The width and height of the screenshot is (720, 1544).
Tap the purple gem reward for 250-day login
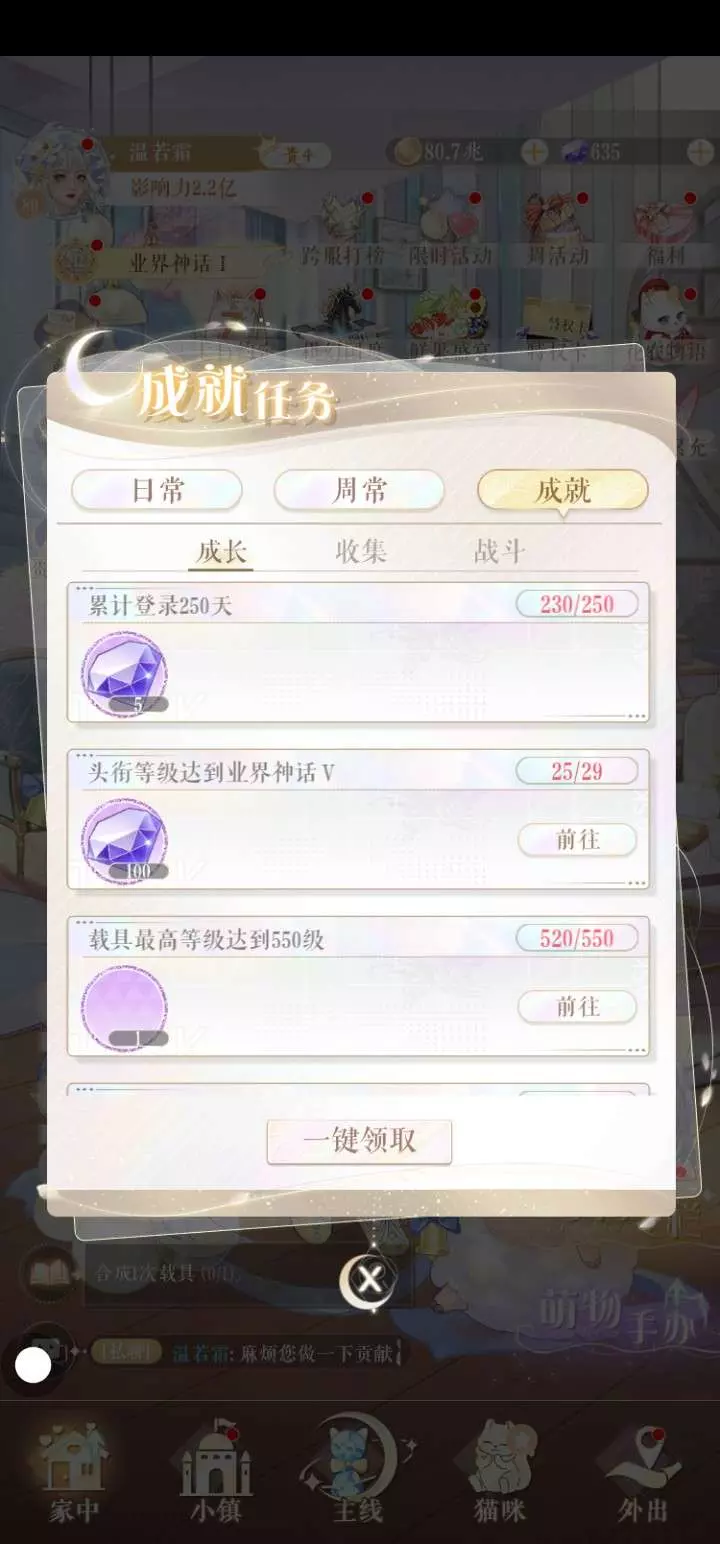pos(123,674)
